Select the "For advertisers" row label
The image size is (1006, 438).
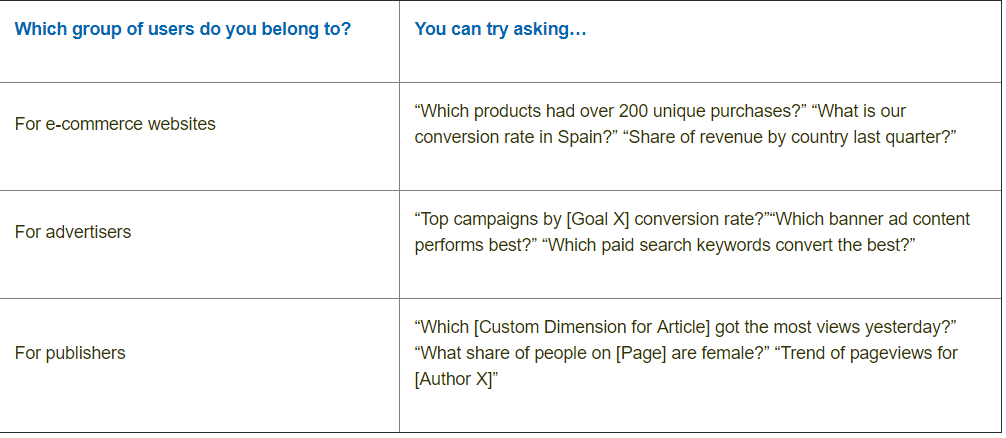[x=73, y=232]
